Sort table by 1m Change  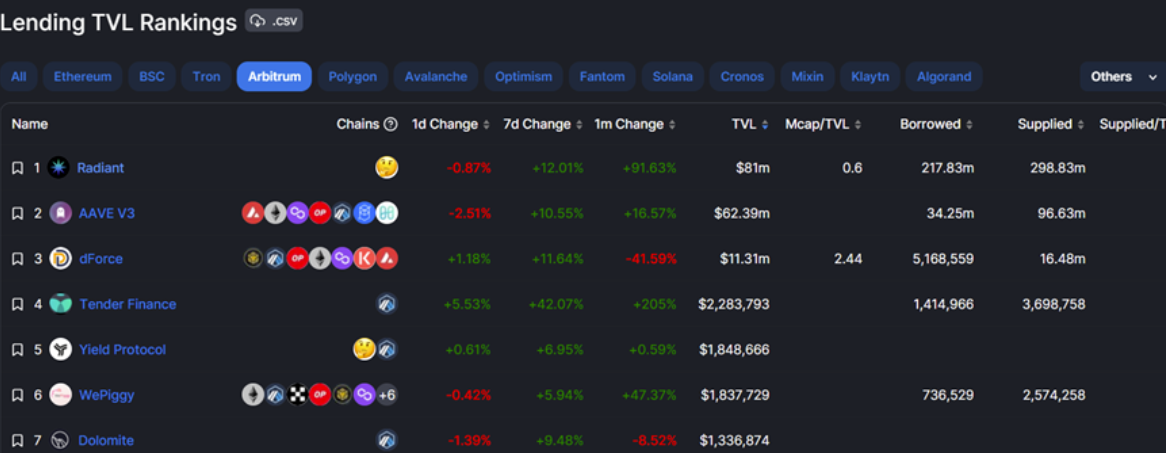[x=635, y=124]
